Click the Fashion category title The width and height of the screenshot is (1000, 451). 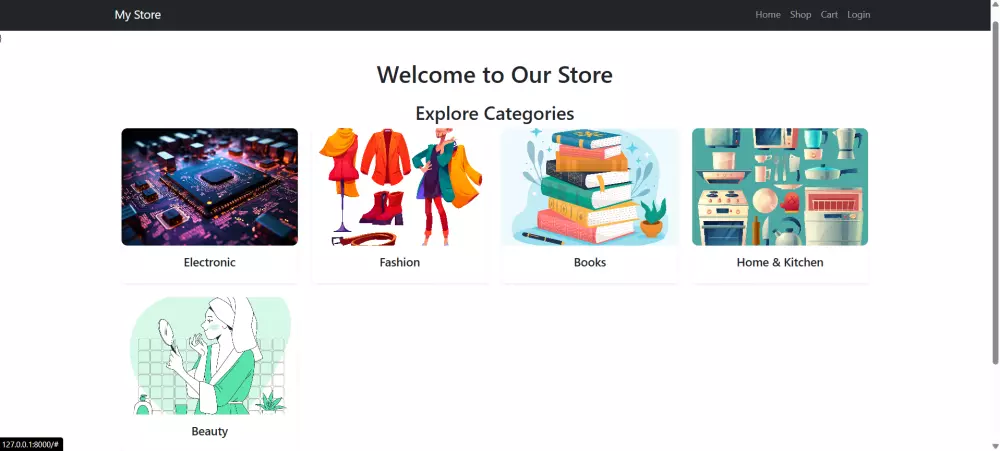point(400,262)
